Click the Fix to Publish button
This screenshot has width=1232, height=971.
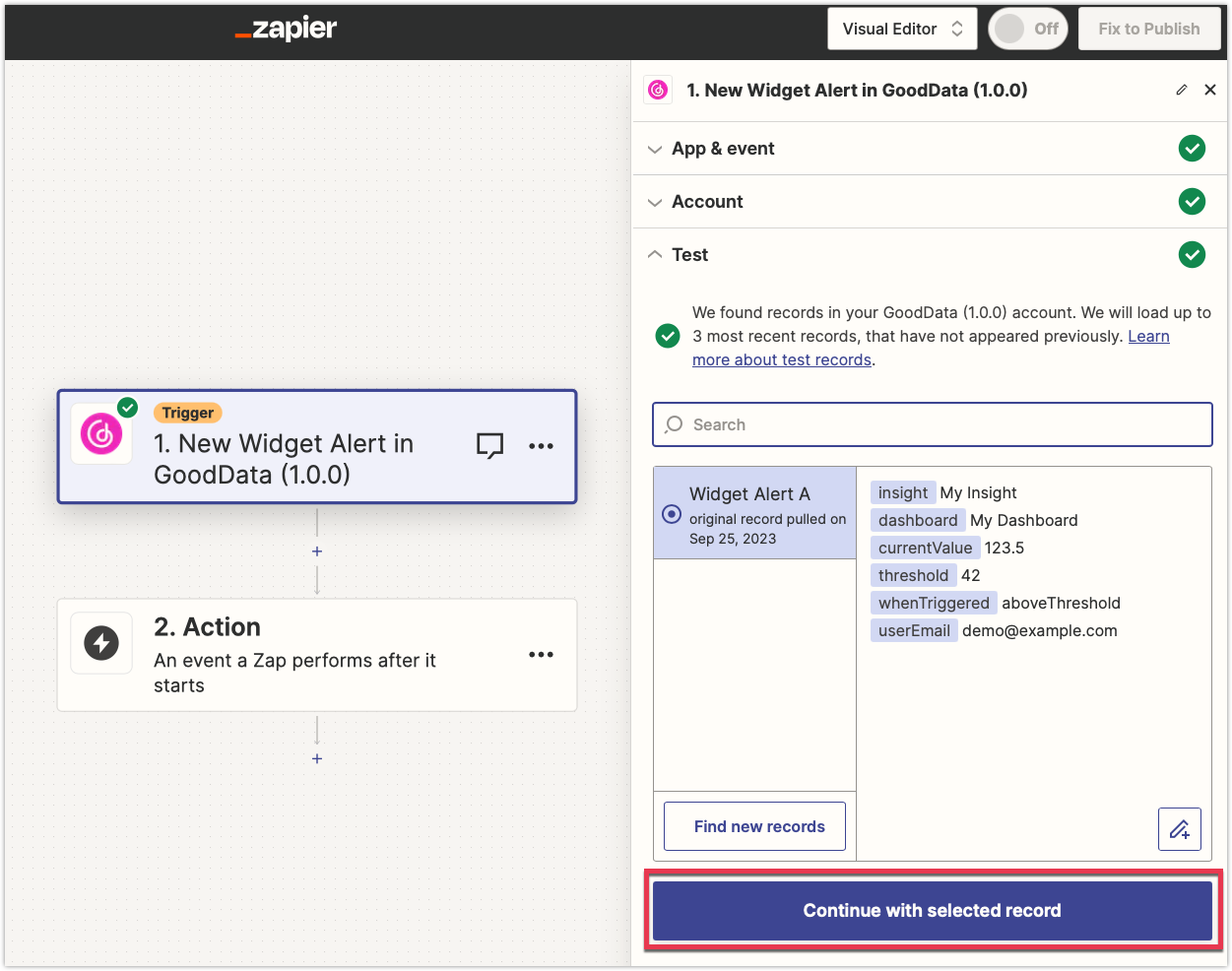coord(1149,29)
